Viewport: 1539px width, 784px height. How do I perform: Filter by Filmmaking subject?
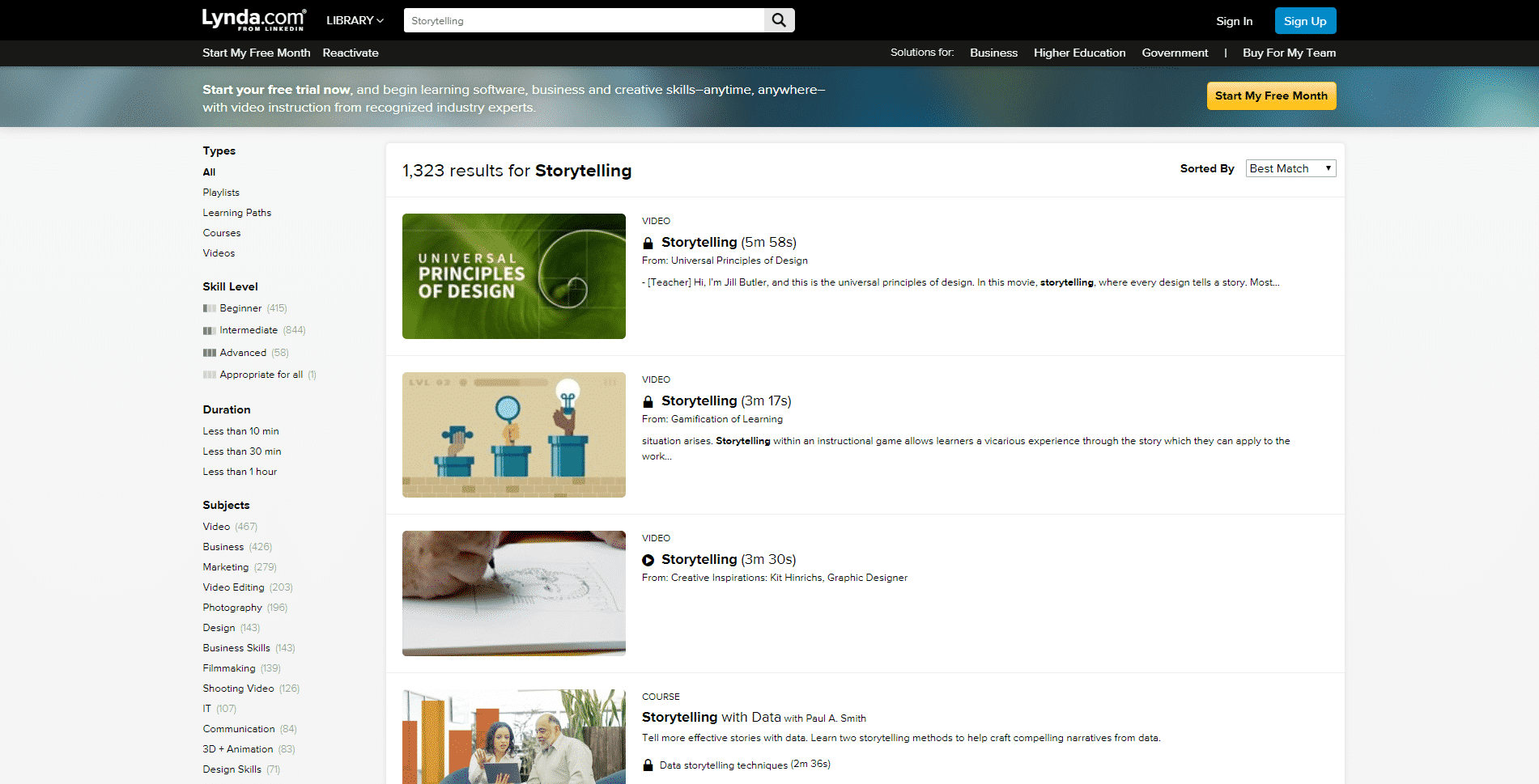[229, 668]
